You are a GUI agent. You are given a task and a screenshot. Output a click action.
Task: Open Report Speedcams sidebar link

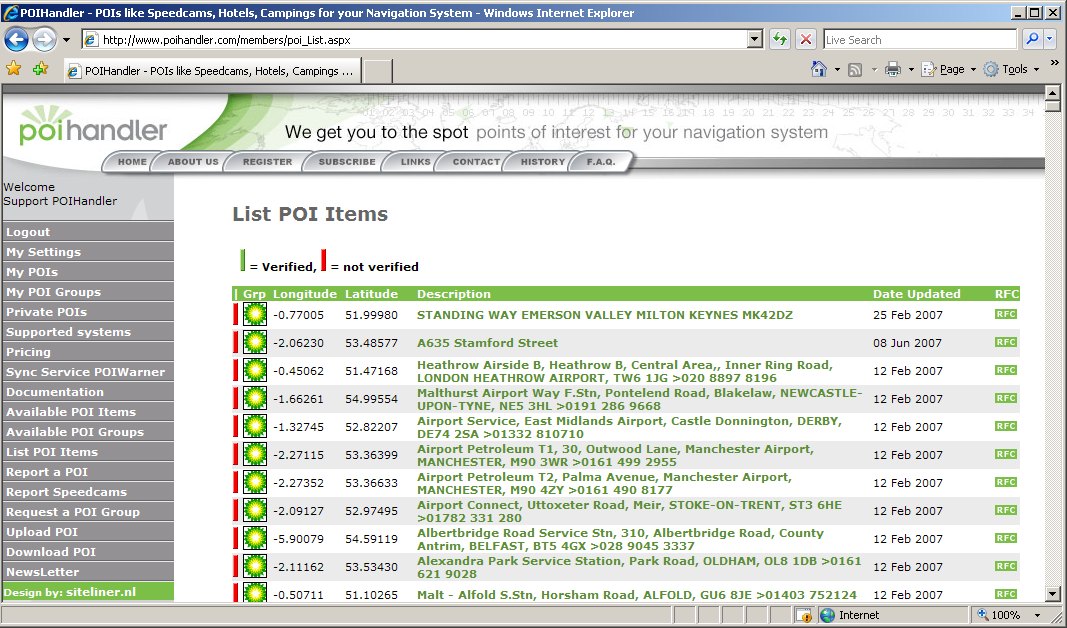pyautogui.click(x=66, y=492)
